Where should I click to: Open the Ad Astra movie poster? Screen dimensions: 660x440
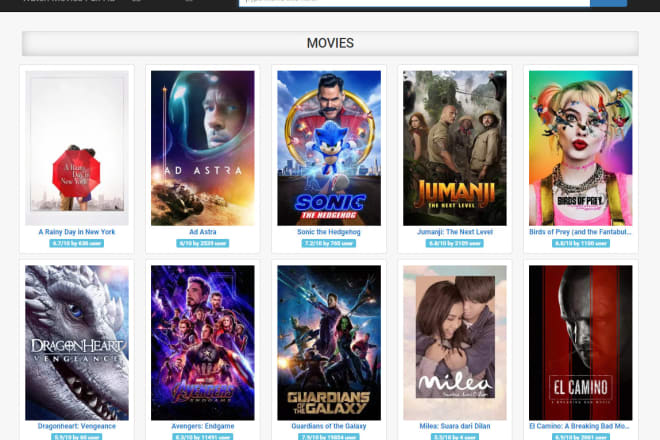(202, 148)
